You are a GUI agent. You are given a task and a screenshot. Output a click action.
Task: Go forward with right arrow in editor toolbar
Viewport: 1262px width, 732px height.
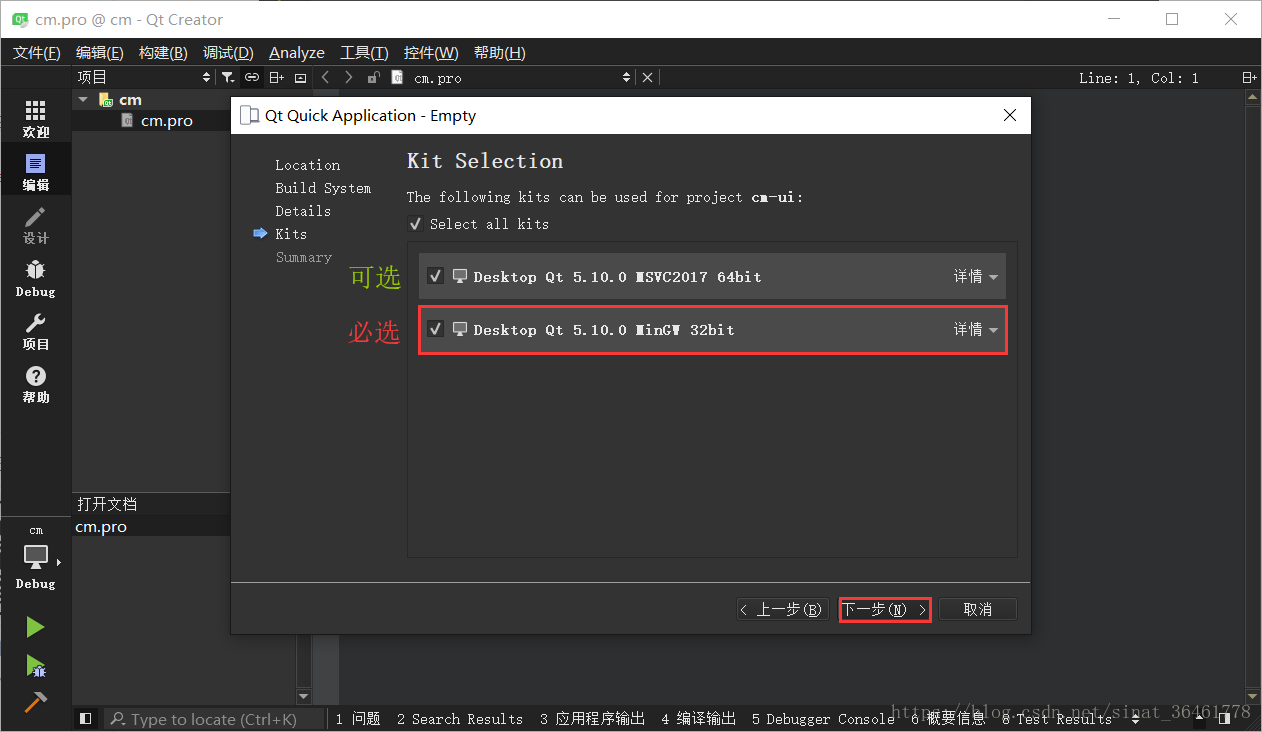[348, 77]
